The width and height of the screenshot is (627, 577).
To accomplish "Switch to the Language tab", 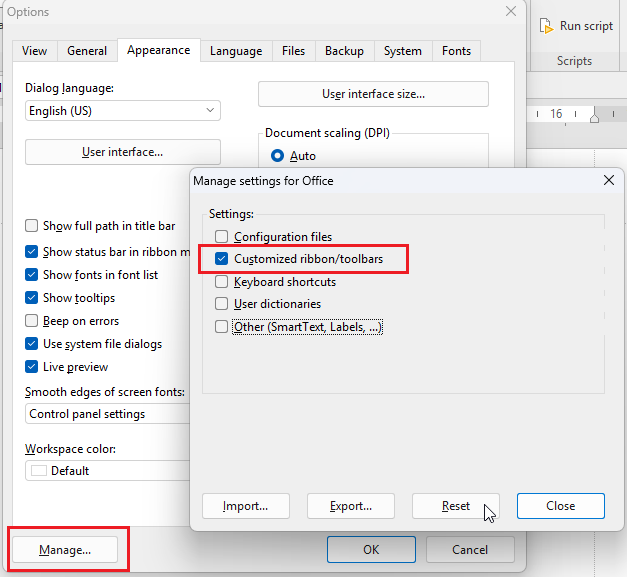I will (236, 51).
